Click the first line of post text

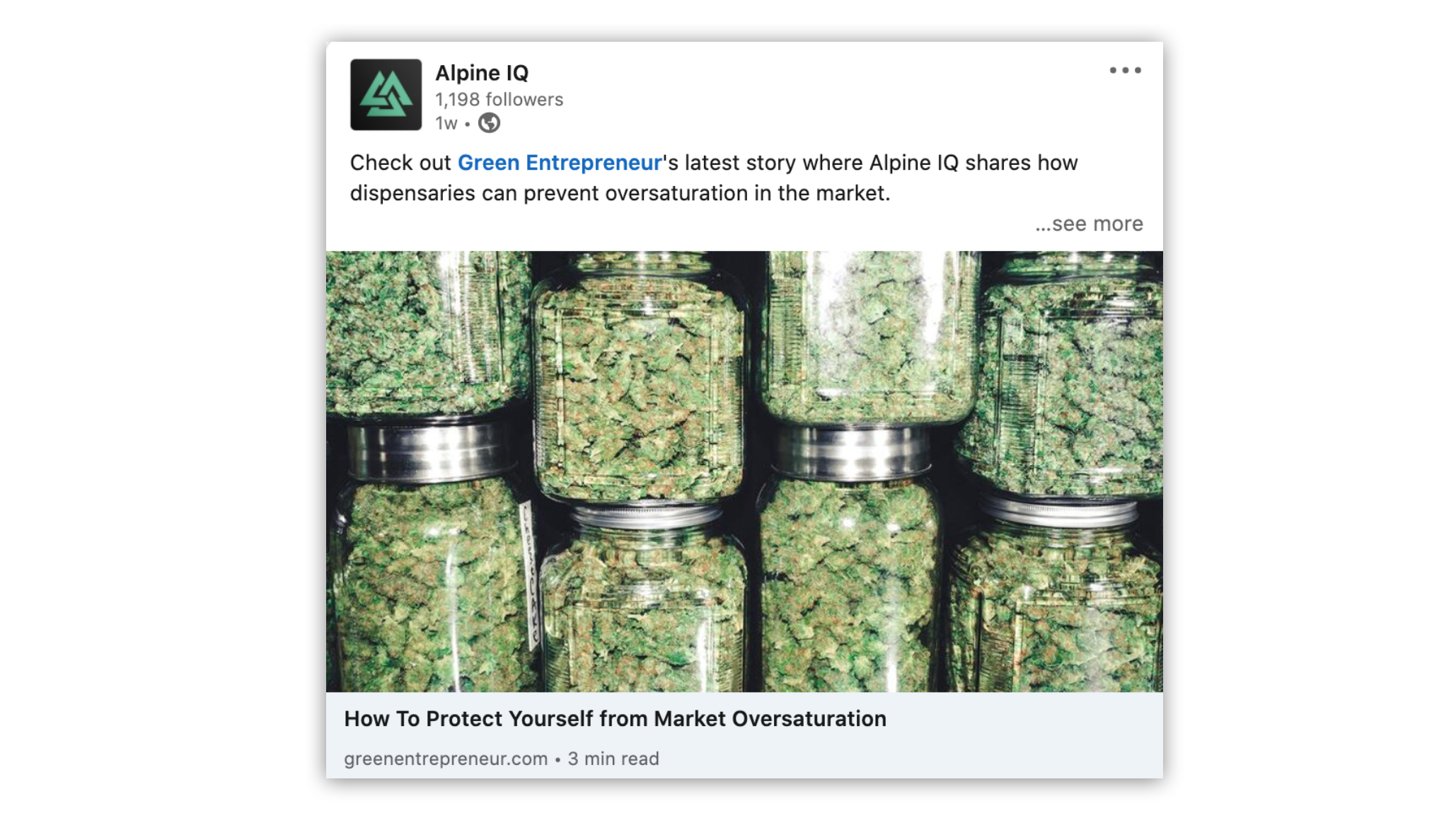coord(714,163)
